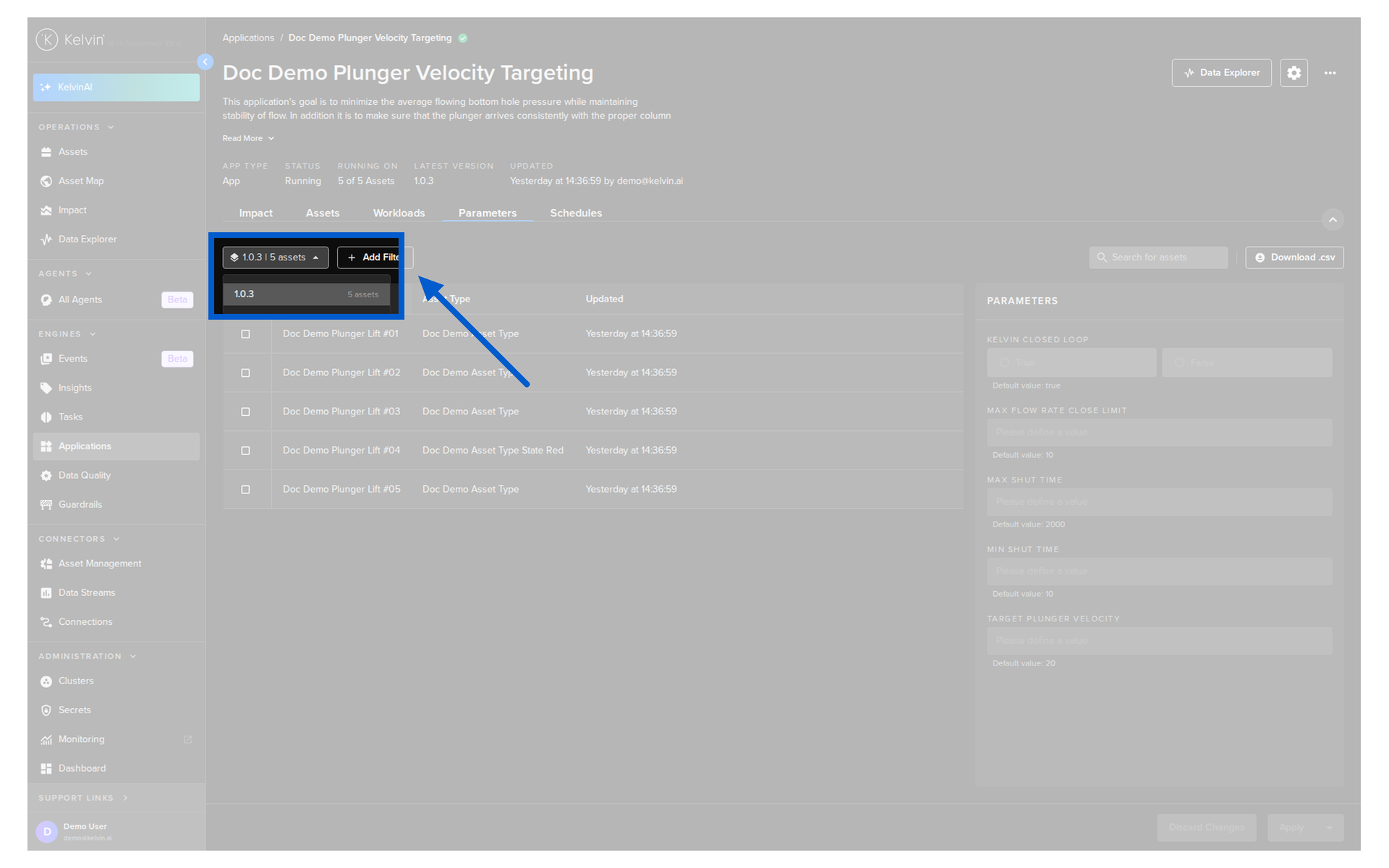
Task: Click the Add Filter button
Action: click(x=375, y=258)
